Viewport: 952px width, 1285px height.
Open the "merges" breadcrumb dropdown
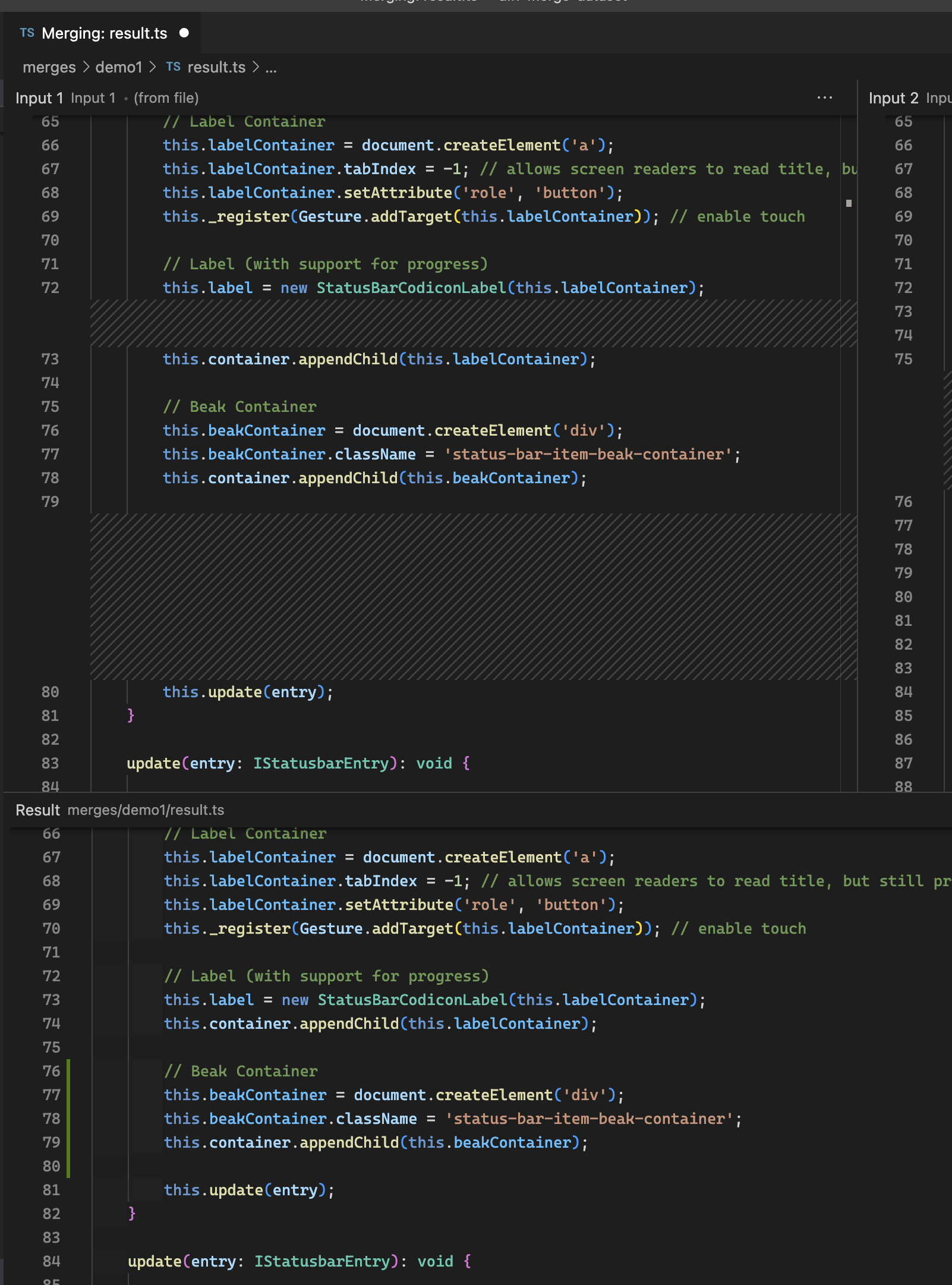pyautogui.click(x=49, y=67)
